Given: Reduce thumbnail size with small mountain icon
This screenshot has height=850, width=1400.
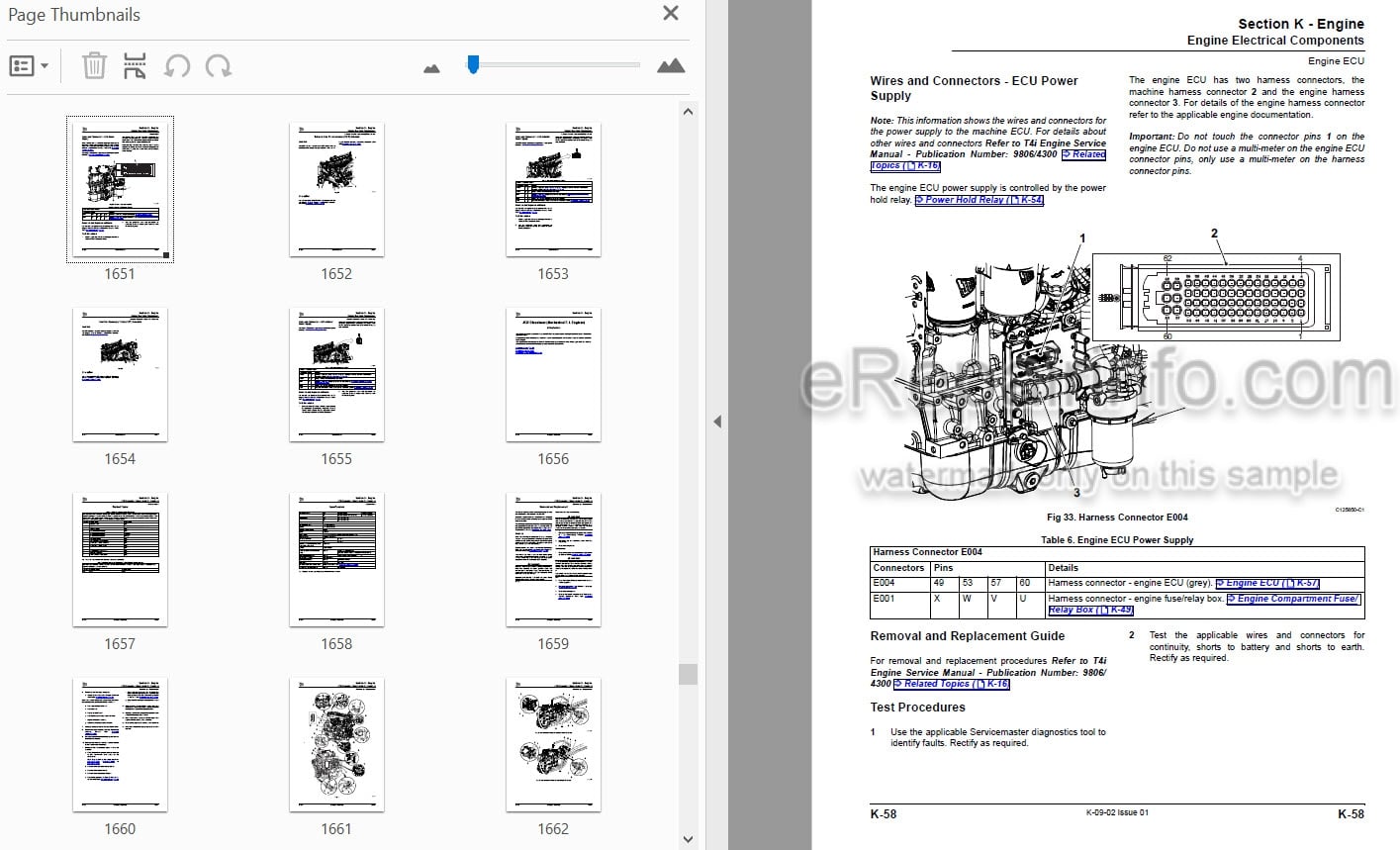Looking at the screenshot, I should point(431,68).
